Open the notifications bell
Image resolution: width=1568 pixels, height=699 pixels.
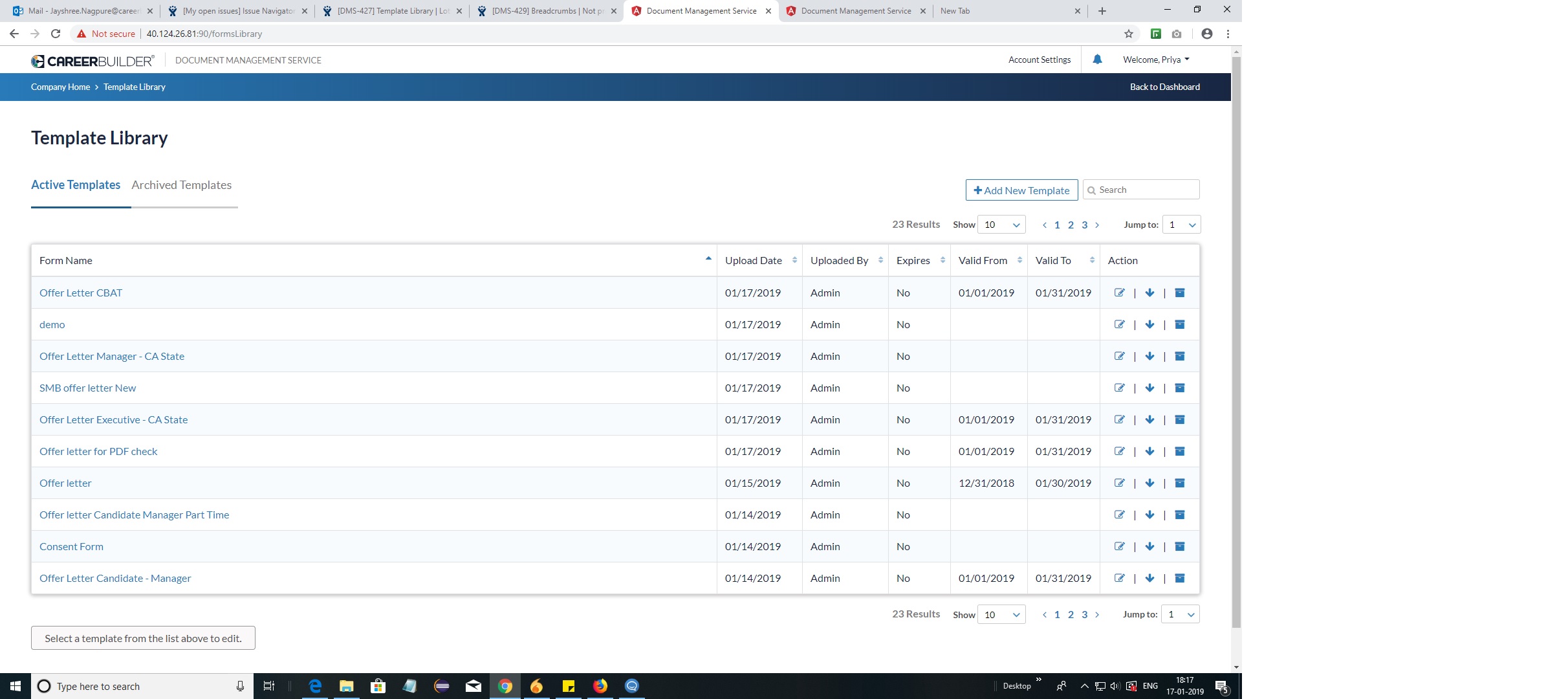click(1097, 60)
